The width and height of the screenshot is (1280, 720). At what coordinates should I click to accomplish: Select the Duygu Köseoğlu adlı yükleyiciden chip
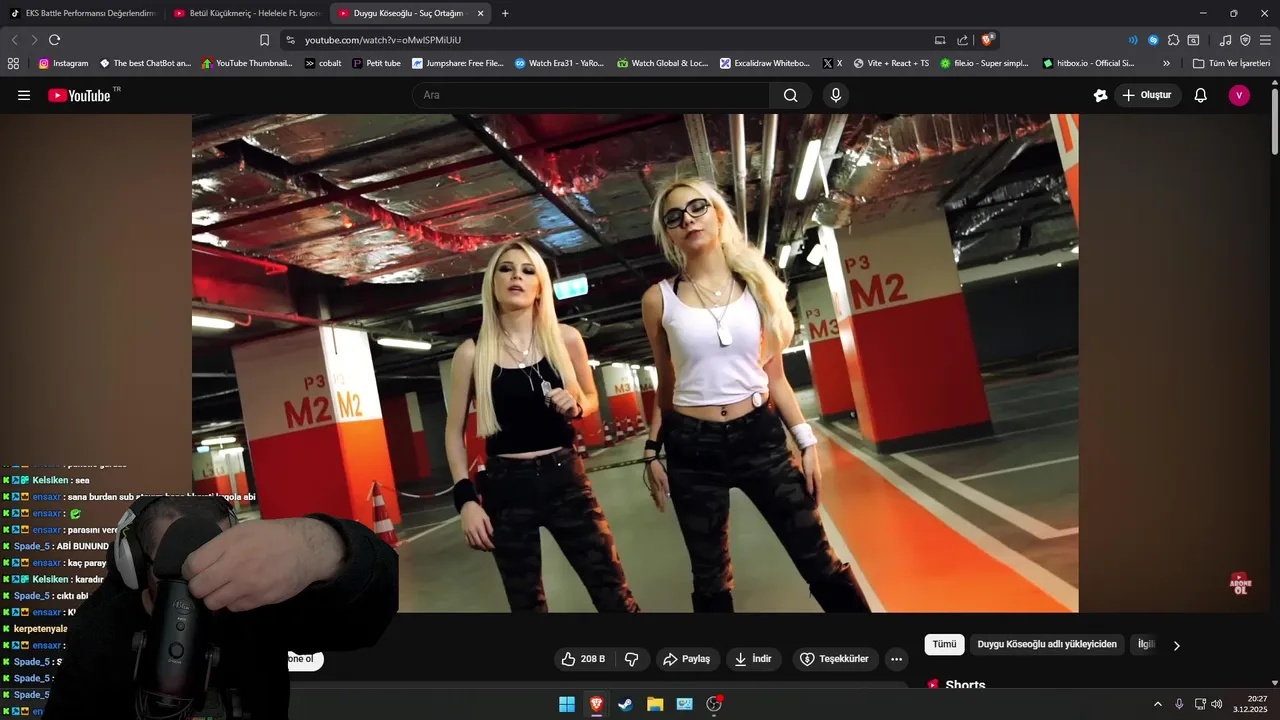click(1047, 645)
